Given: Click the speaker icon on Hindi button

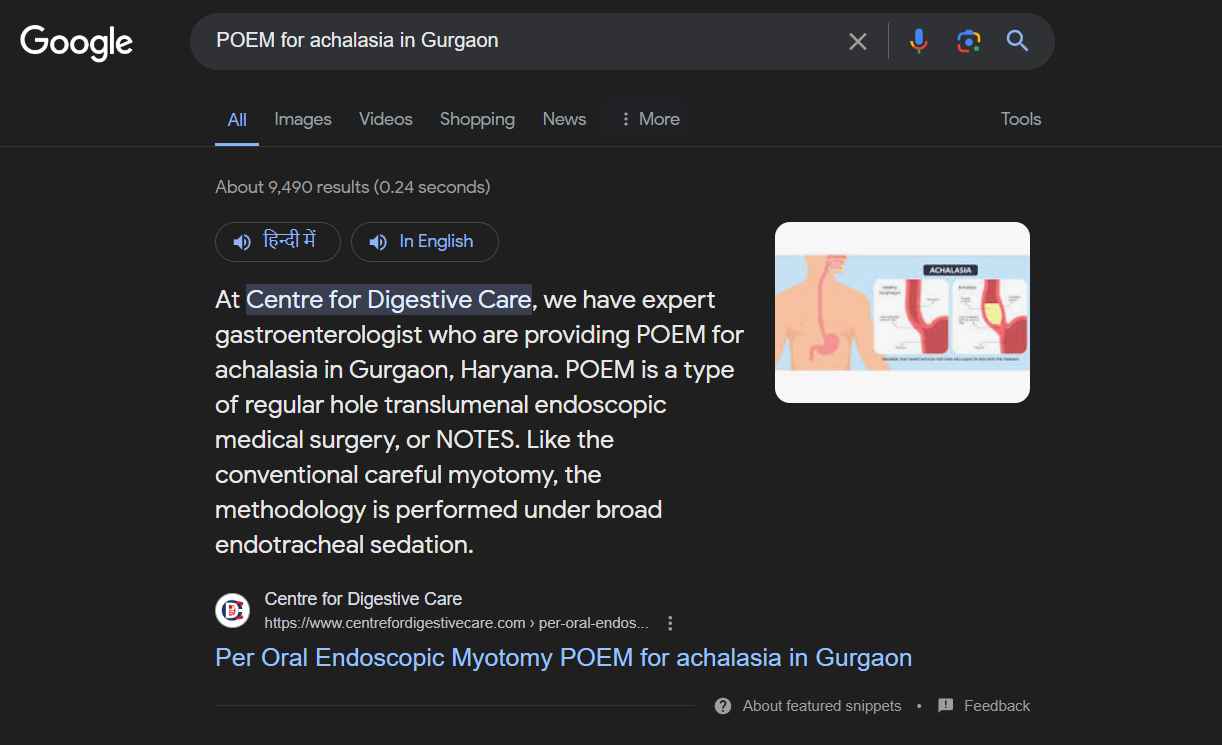Looking at the screenshot, I should pos(242,242).
